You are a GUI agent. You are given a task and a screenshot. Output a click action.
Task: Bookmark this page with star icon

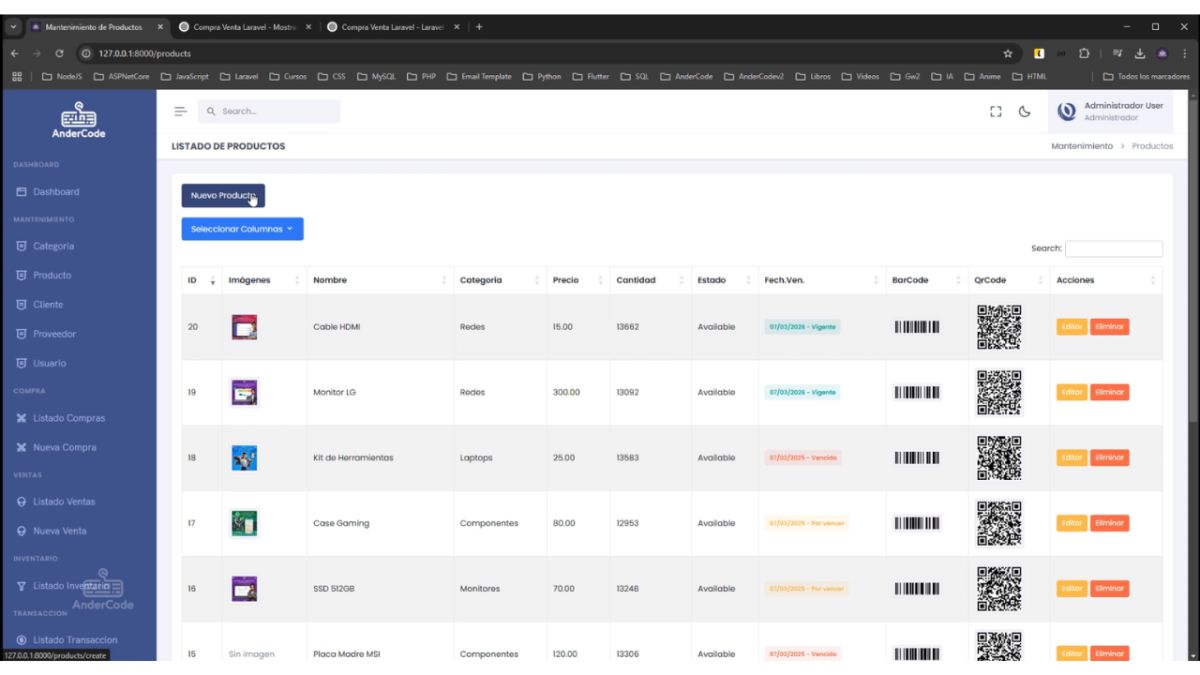[x=1008, y=53]
